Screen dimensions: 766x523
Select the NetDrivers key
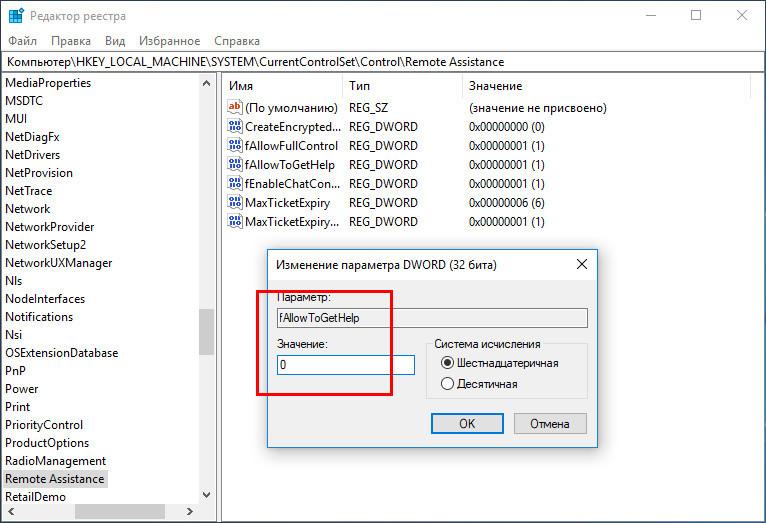(33, 155)
